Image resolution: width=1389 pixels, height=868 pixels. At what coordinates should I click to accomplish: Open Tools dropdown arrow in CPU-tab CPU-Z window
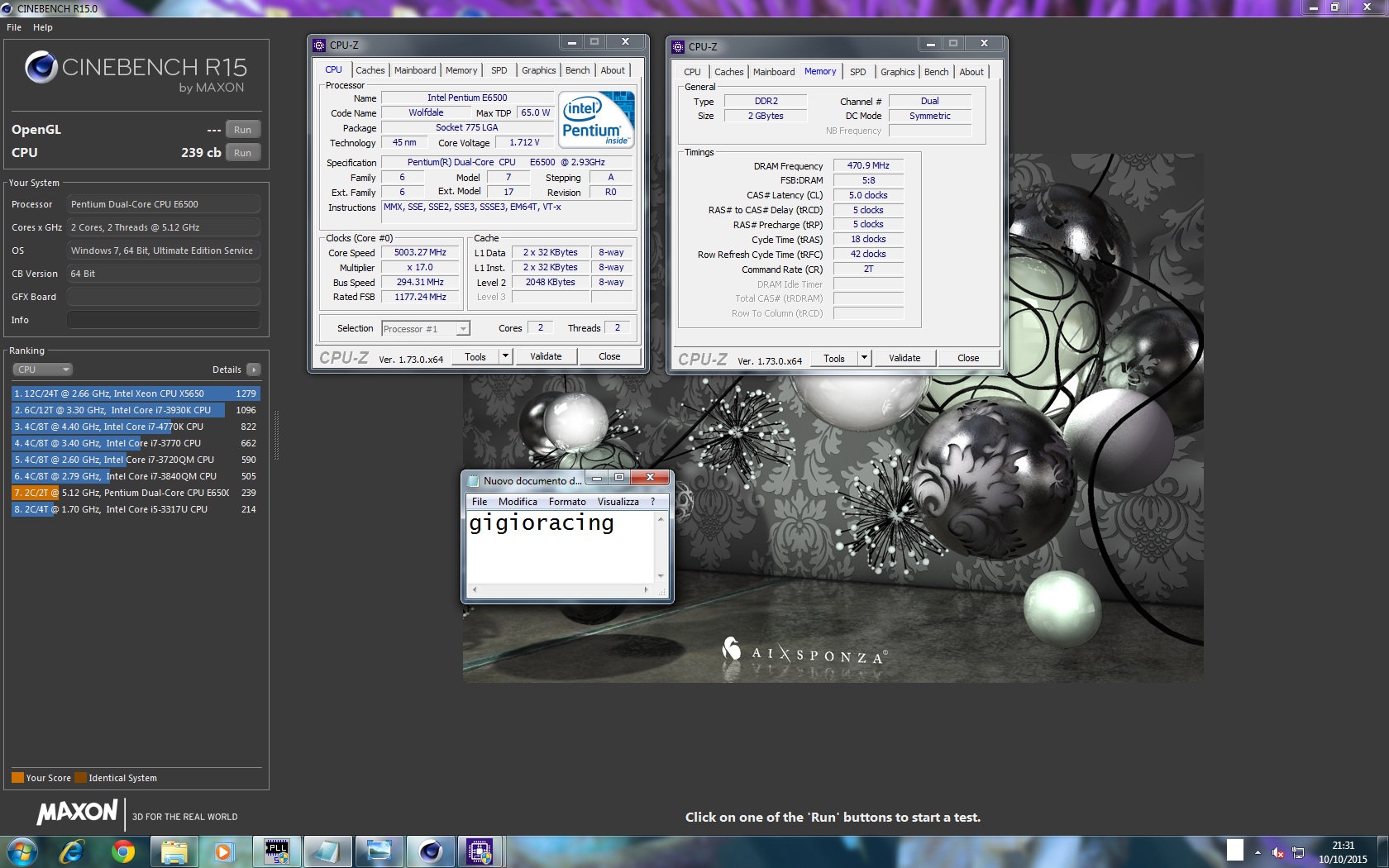click(505, 356)
